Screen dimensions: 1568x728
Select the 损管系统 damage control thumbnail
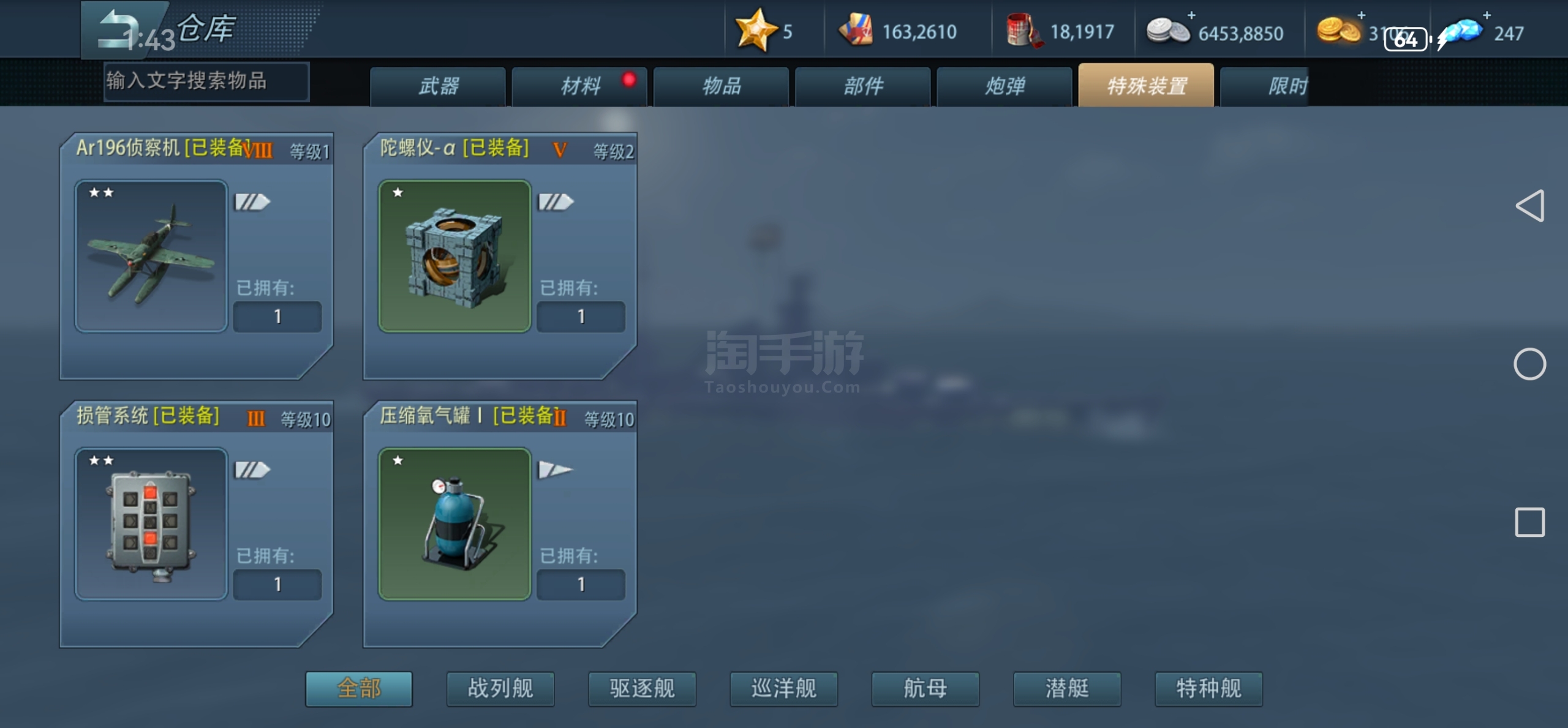point(151,524)
